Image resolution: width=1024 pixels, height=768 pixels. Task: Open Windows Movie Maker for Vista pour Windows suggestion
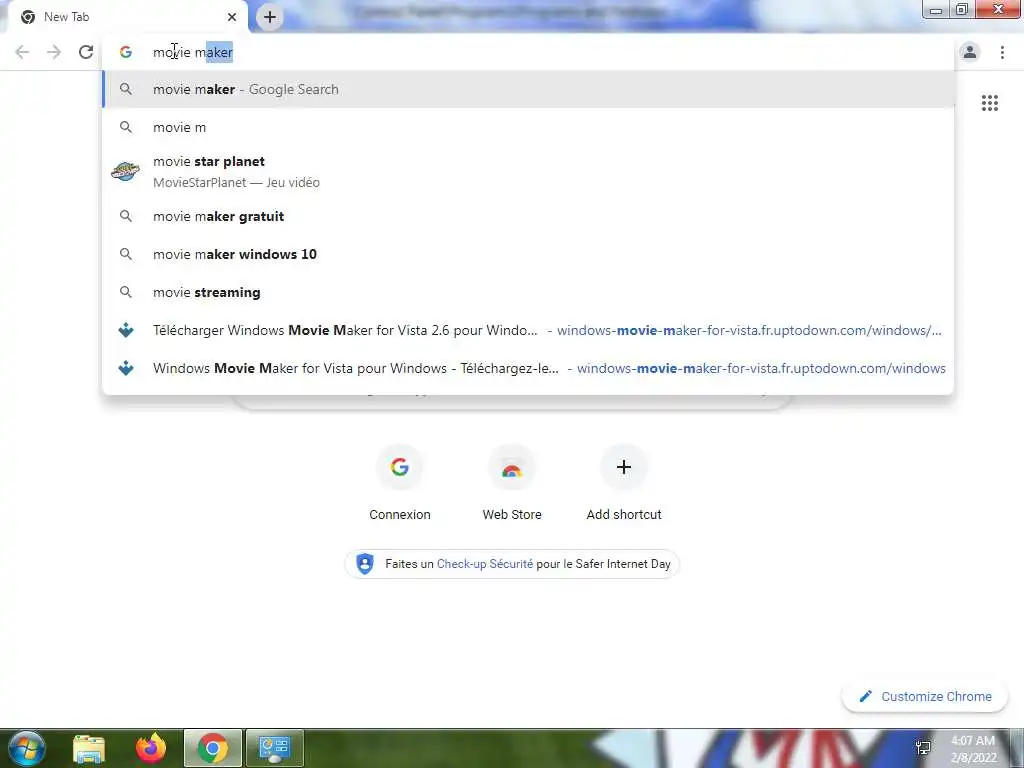click(x=528, y=368)
